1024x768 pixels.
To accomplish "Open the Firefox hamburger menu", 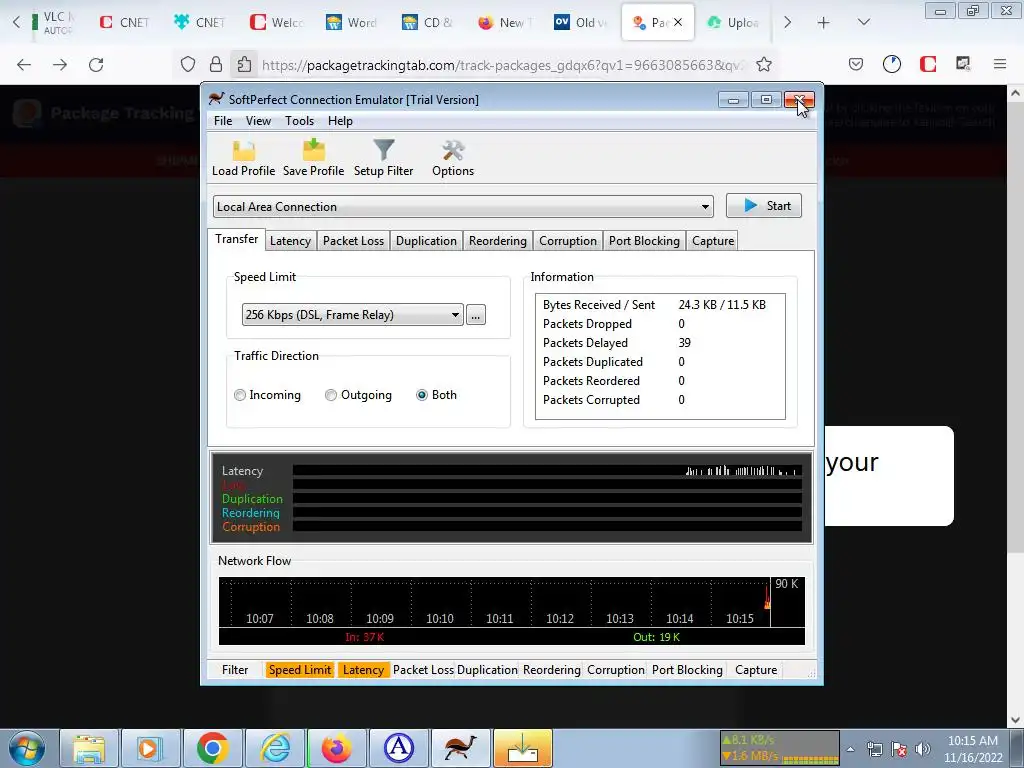I will (x=1000, y=64).
